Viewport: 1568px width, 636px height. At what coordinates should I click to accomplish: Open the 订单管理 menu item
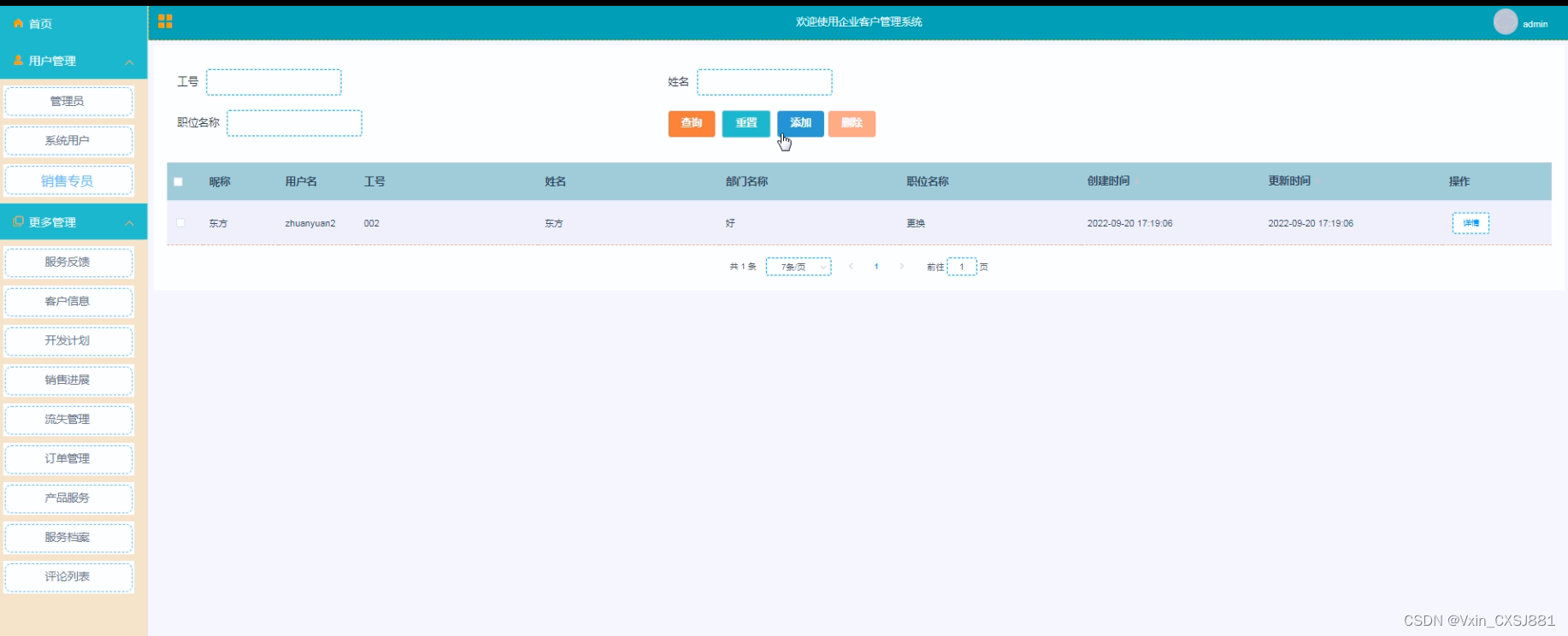click(68, 458)
